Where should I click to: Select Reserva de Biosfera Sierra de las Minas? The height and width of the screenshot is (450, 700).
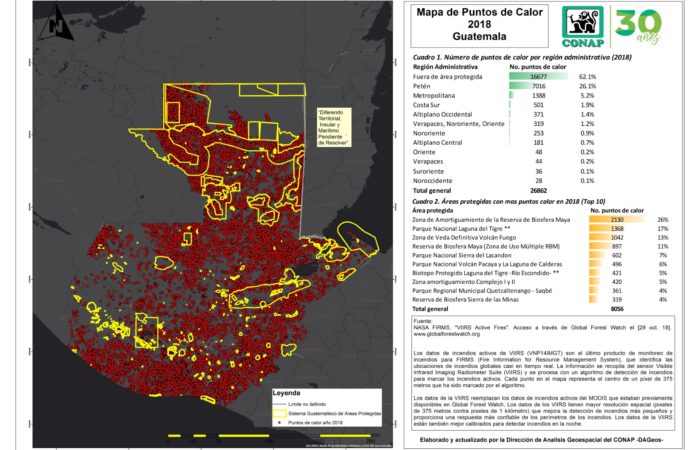(465, 300)
